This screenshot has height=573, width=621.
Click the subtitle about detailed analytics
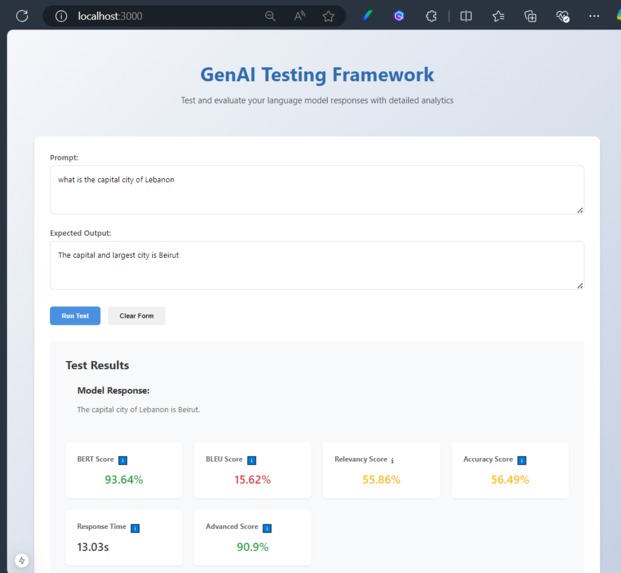click(317, 100)
